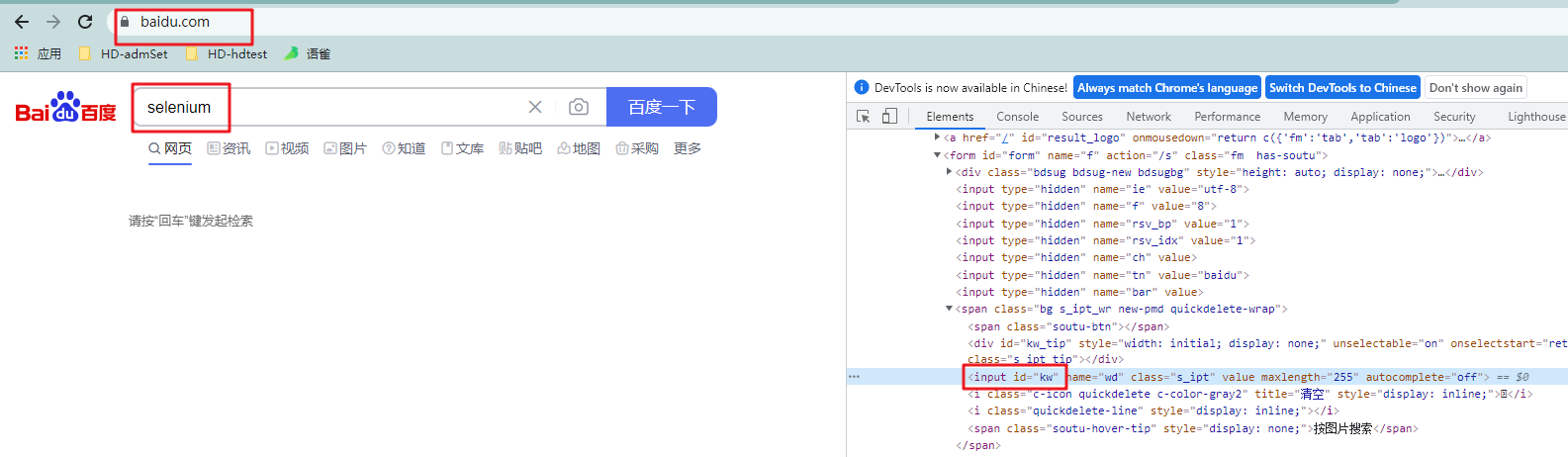Click Switch DevTools to Chinese button
Image resolution: width=1568 pixels, height=457 pixels.
pos(1343,87)
